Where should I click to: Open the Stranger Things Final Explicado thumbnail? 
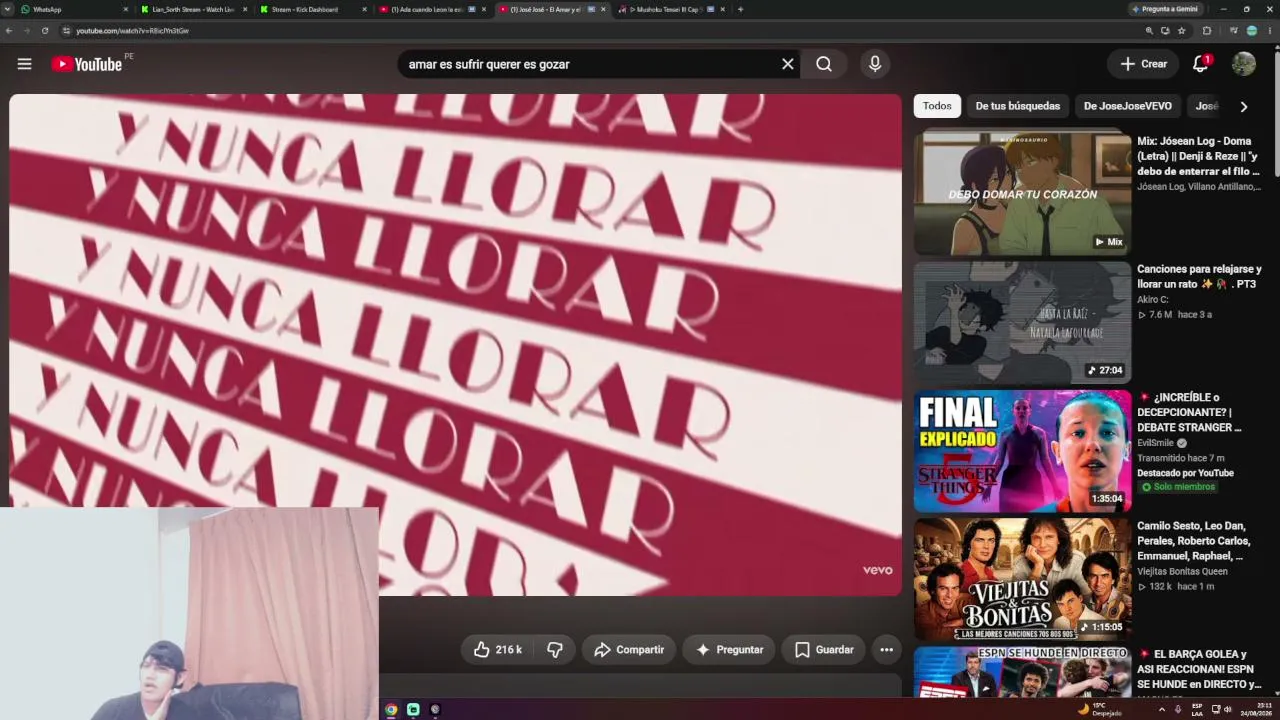(1022, 450)
